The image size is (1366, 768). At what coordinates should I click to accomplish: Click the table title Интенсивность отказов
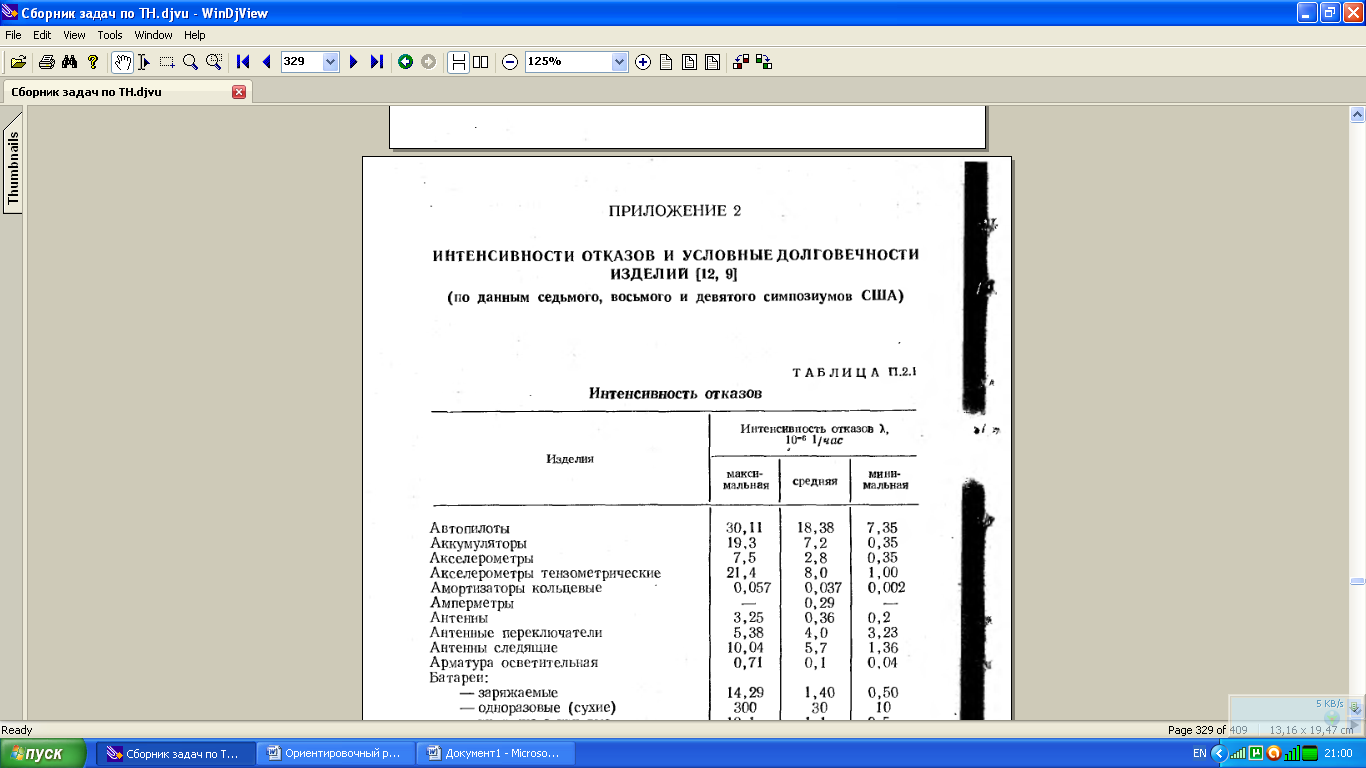(x=675, y=393)
